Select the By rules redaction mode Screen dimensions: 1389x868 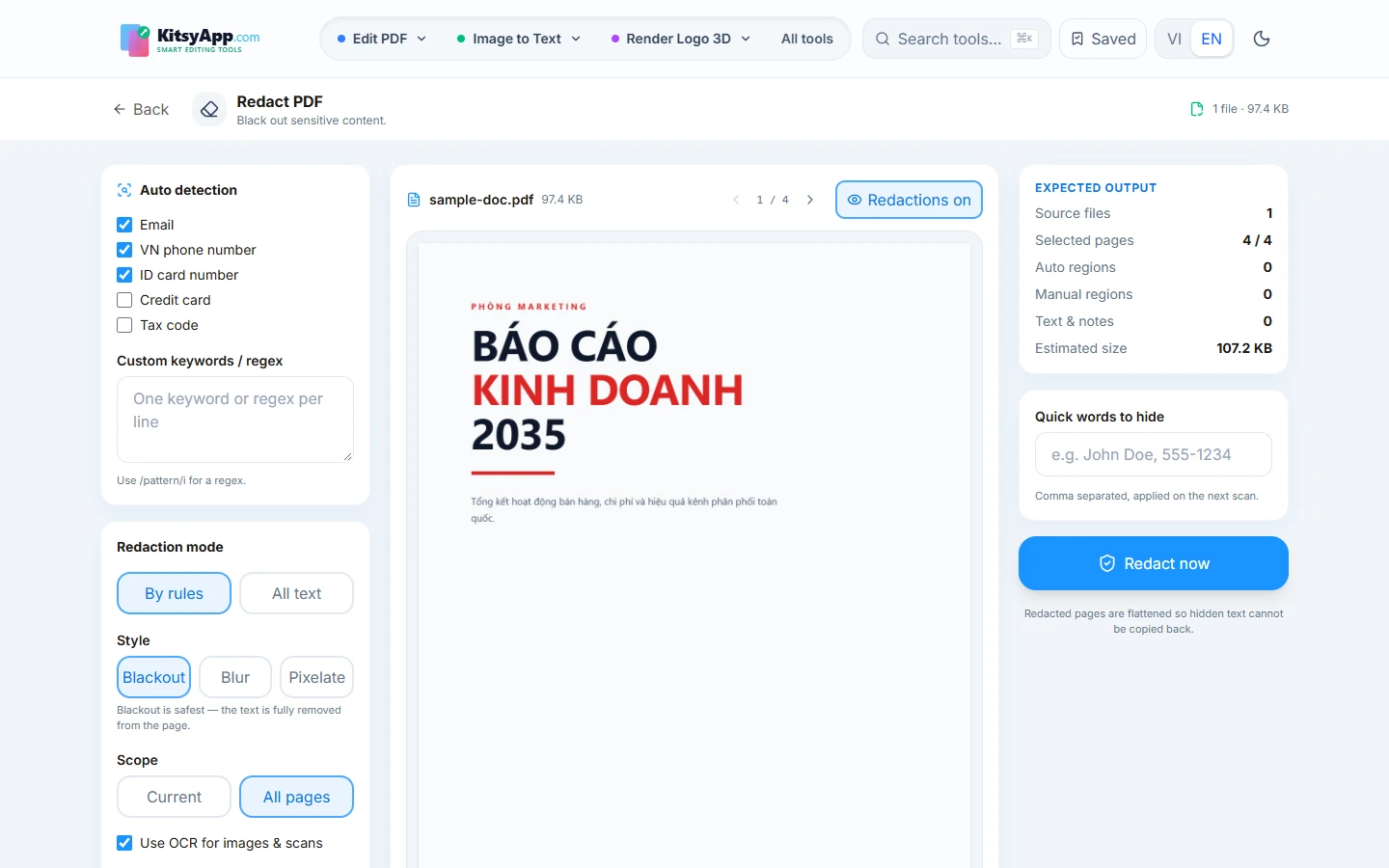(x=174, y=593)
